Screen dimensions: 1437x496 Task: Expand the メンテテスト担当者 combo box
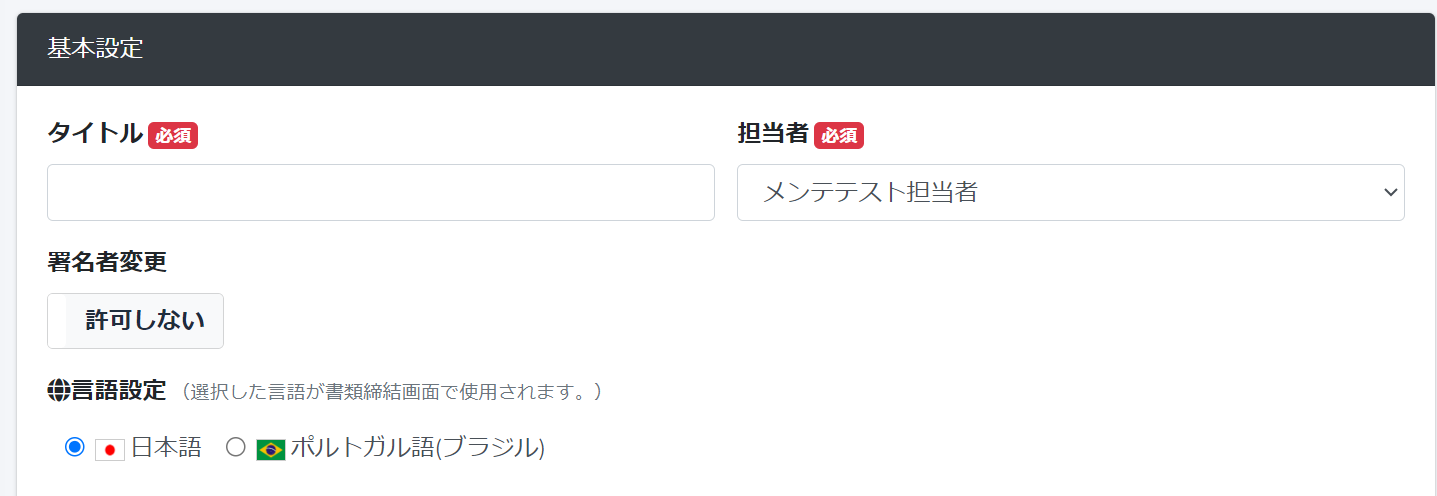point(1071,193)
